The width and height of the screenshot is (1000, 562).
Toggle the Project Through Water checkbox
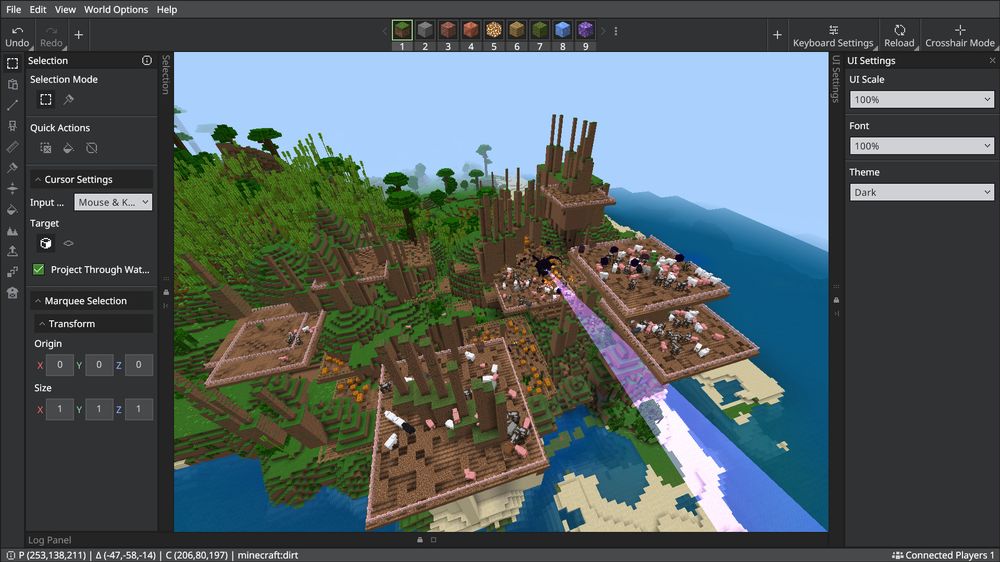(39, 269)
